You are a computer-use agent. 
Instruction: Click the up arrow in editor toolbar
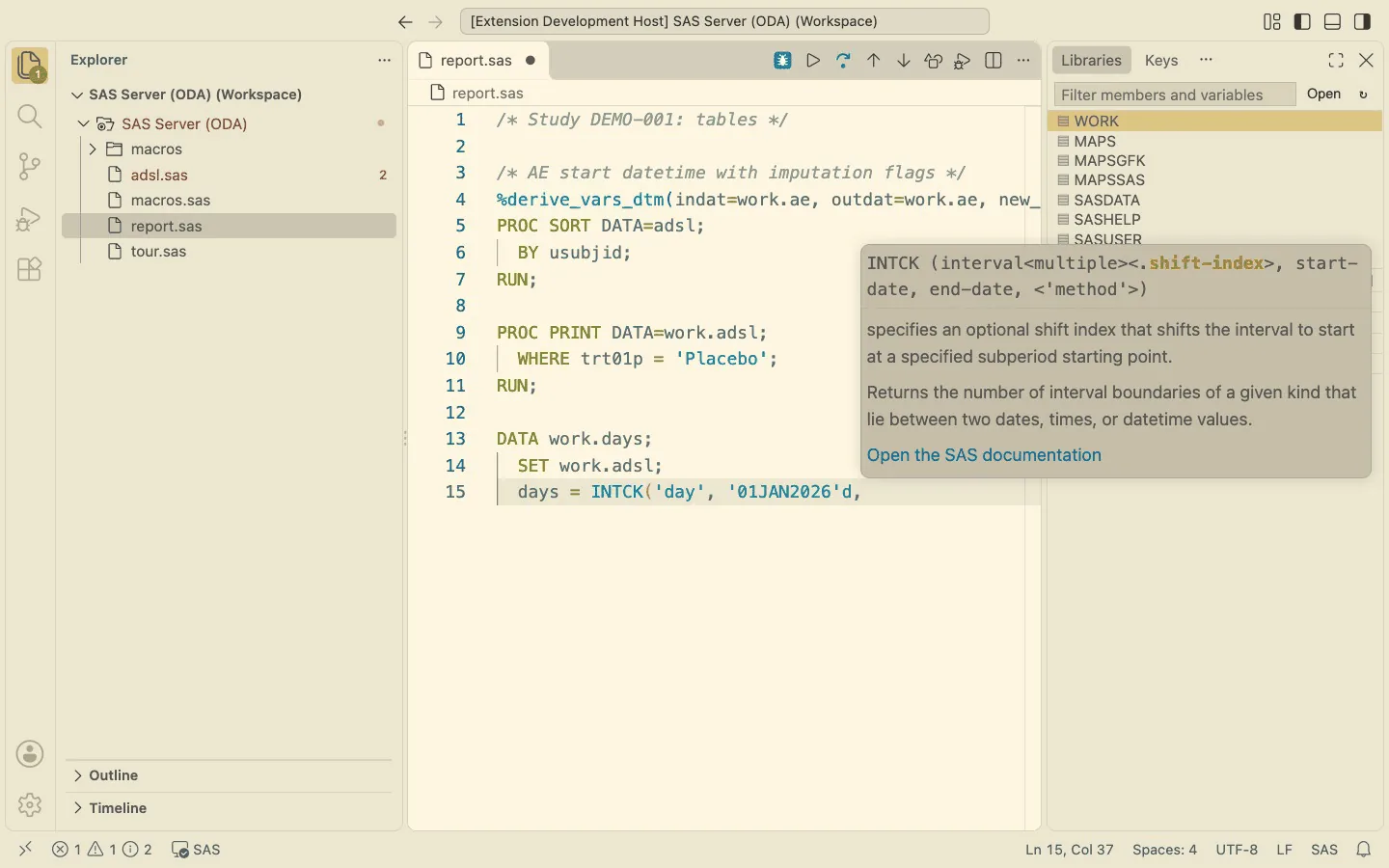point(874,61)
